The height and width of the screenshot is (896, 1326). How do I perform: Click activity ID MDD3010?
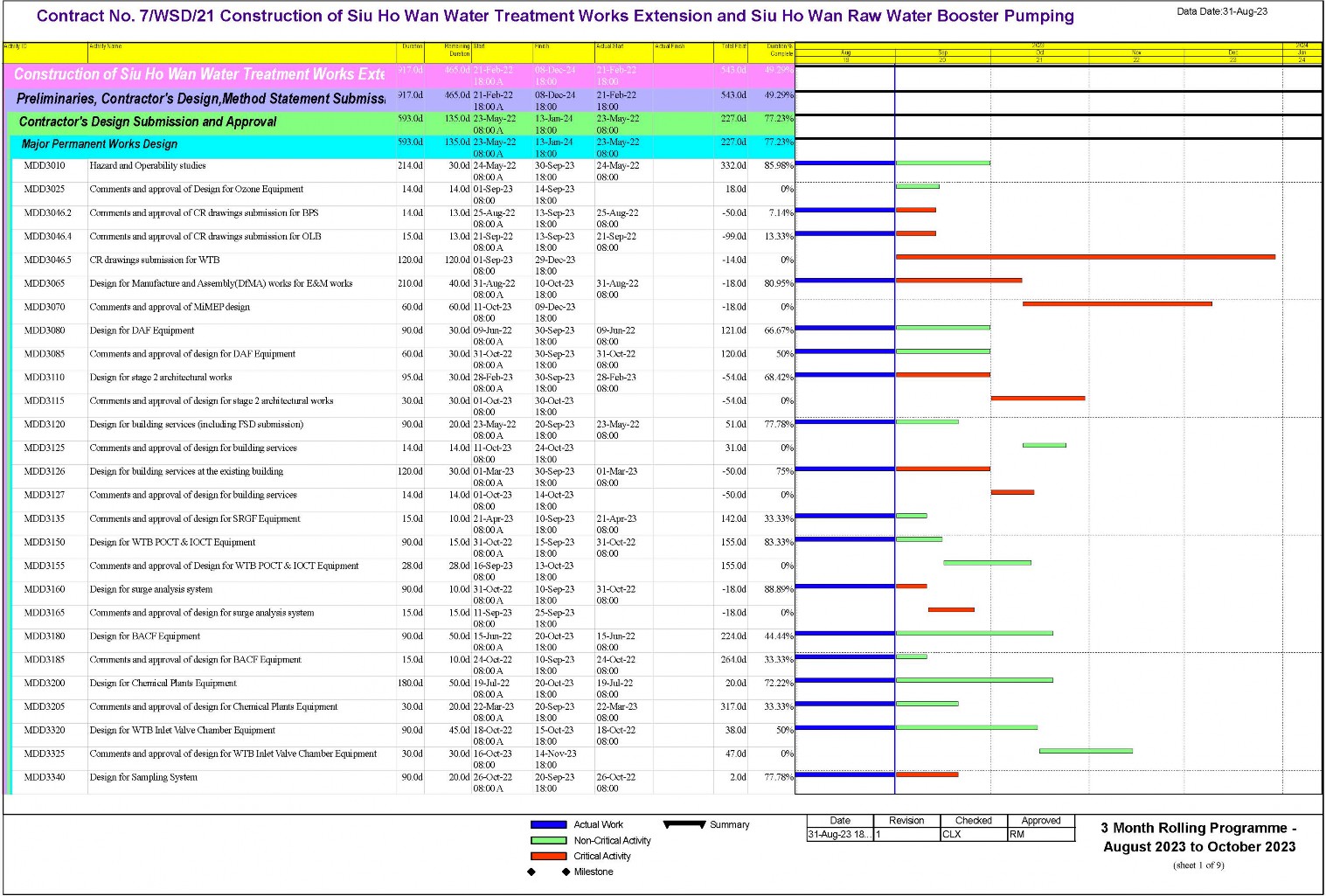pos(45,166)
